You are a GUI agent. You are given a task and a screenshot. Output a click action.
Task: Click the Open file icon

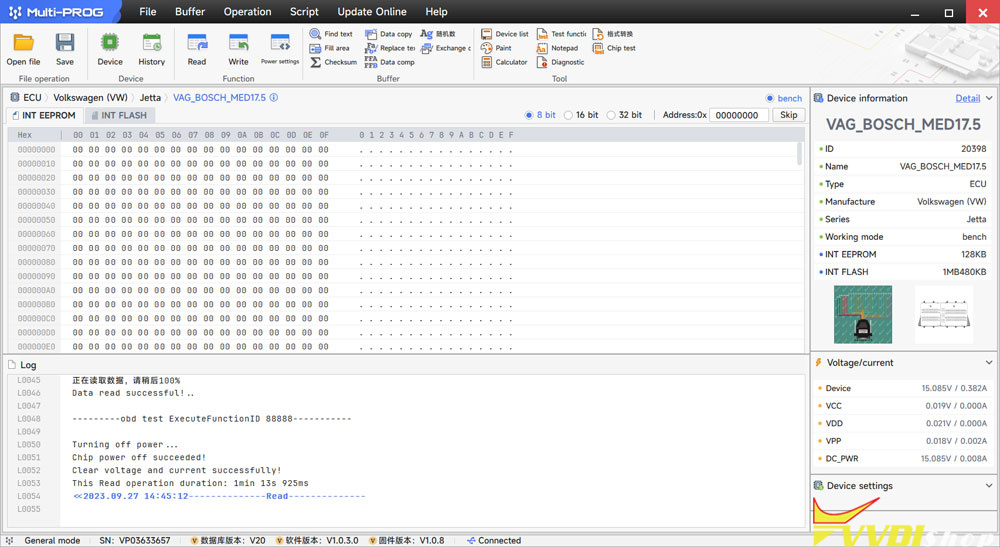23,43
